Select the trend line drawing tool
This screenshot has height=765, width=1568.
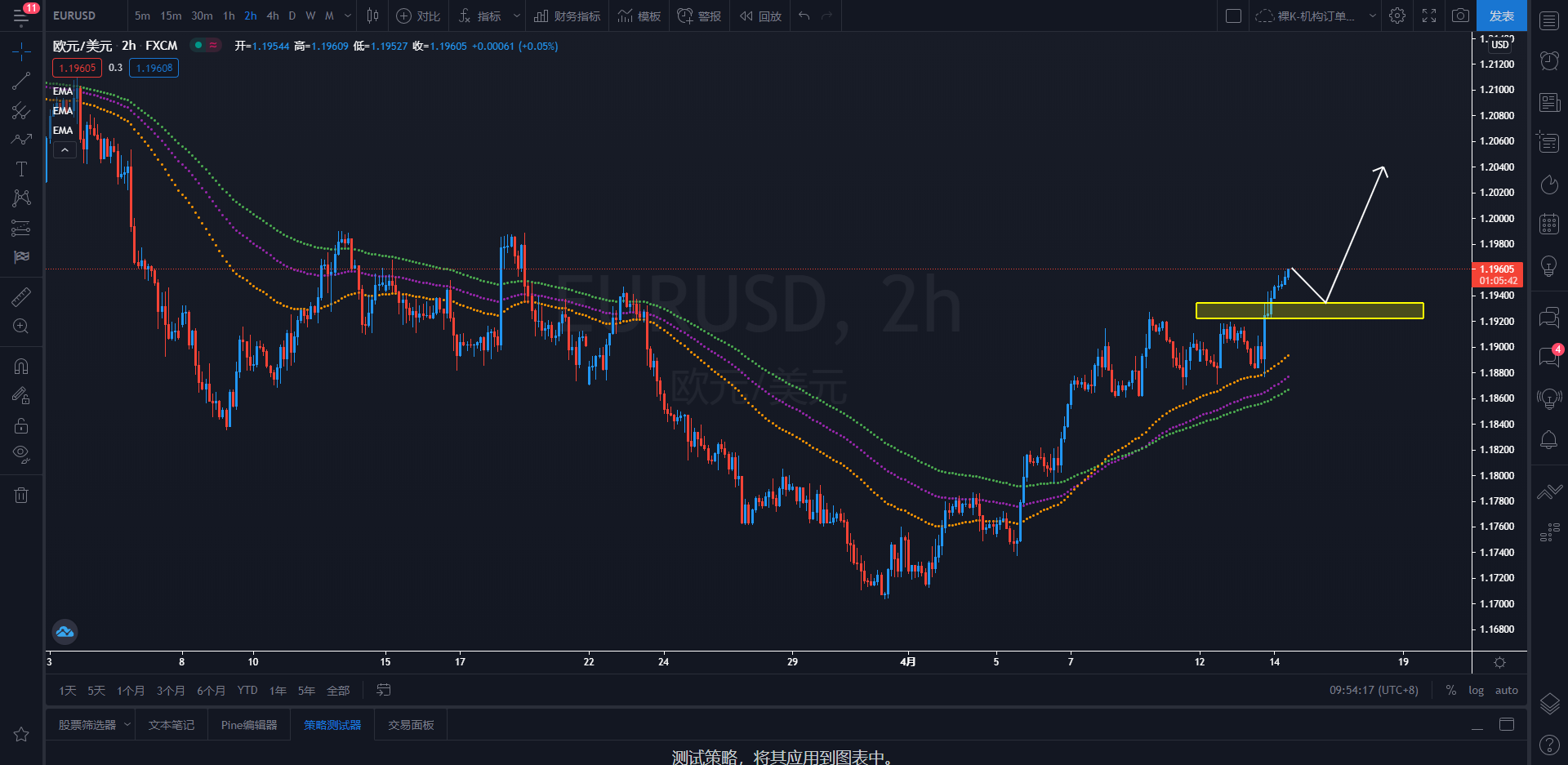tap(21, 81)
